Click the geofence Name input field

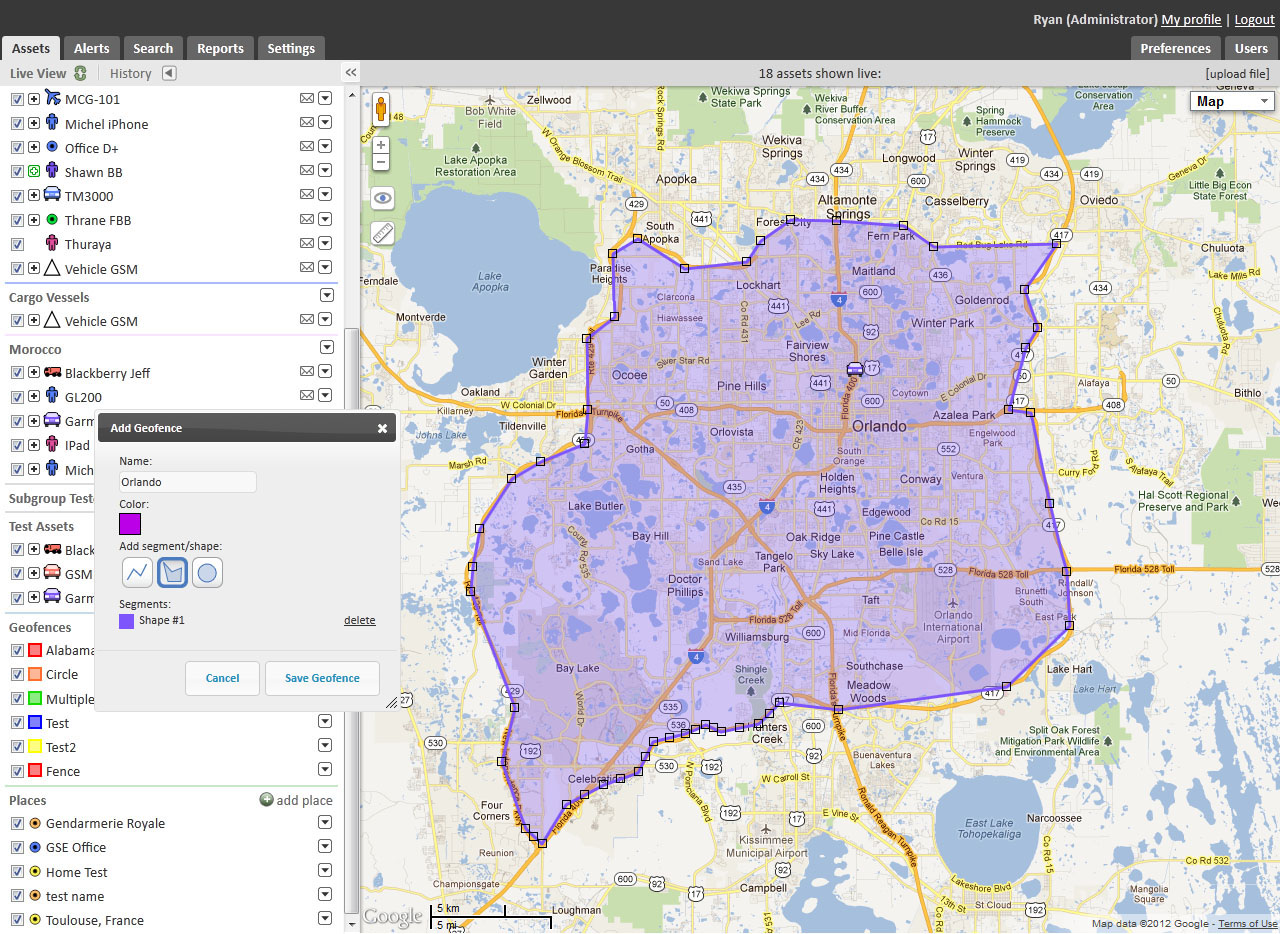pyautogui.click(x=187, y=482)
